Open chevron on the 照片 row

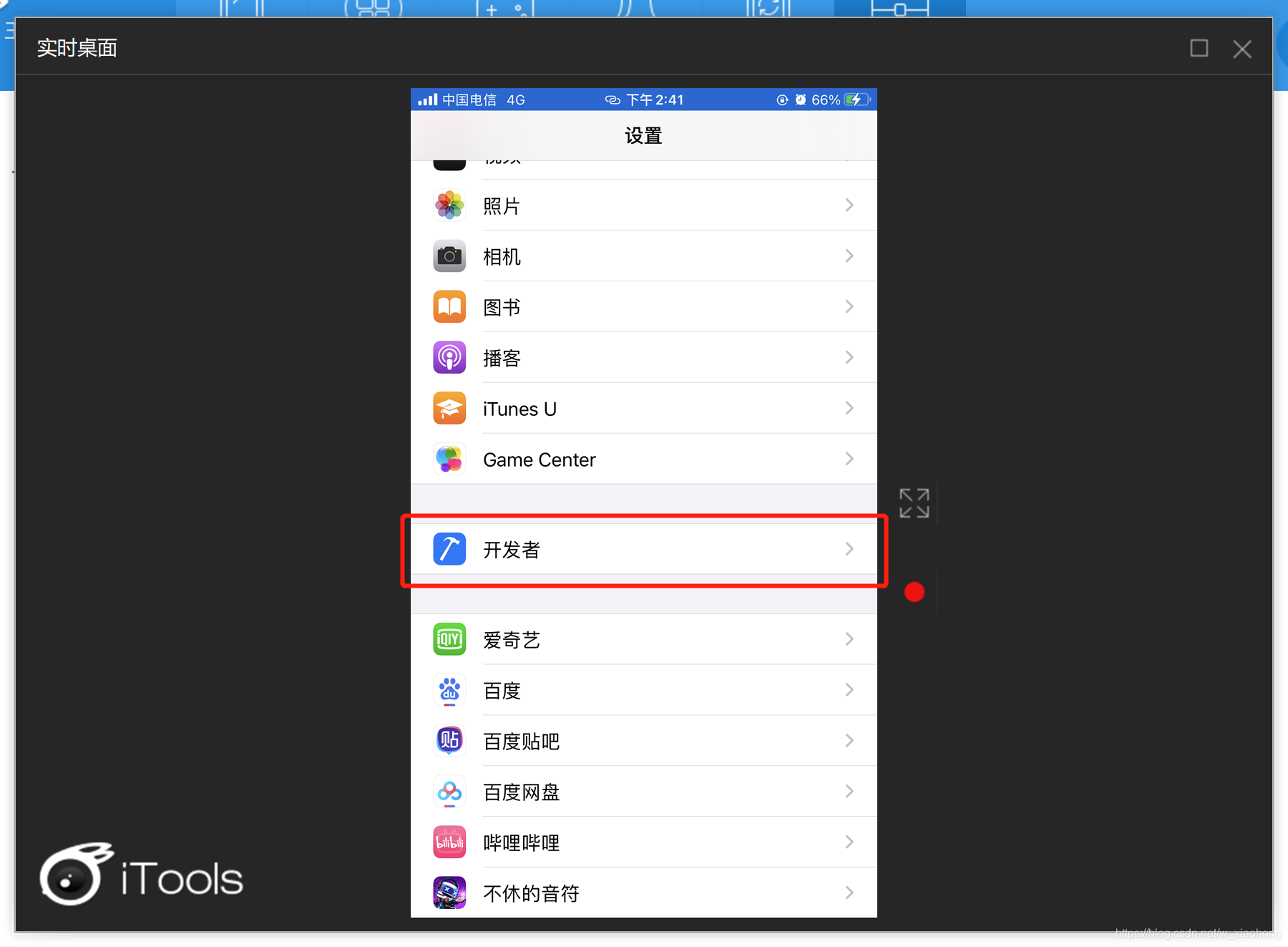[849, 205]
